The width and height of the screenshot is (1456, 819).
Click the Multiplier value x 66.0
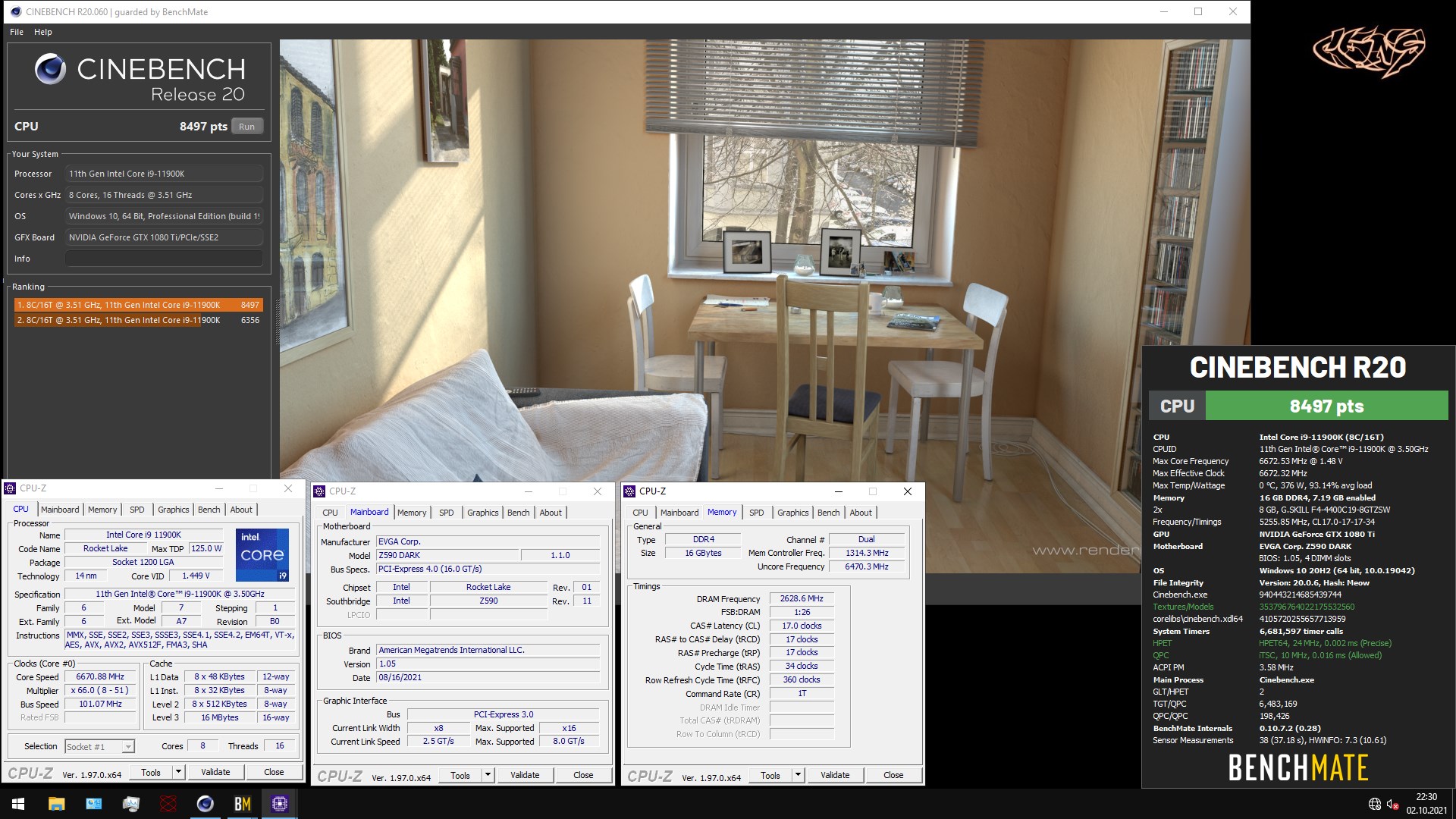point(100,690)
